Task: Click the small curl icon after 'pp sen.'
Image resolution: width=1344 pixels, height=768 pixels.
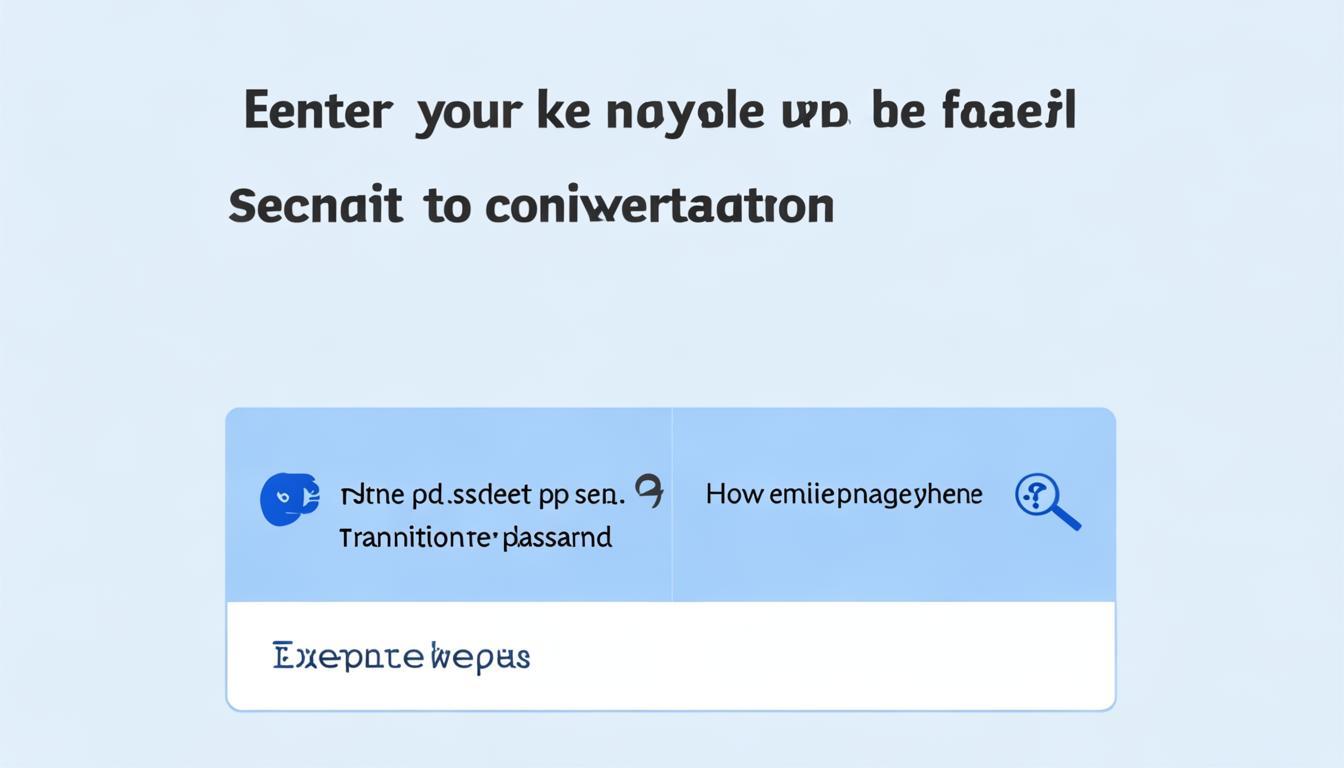Action: (649, 491)
